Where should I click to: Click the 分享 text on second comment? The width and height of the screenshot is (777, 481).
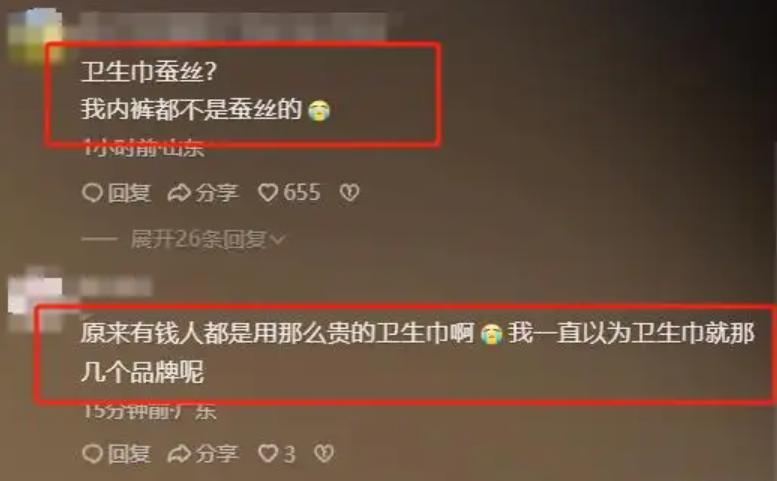[x=217, y=453]
